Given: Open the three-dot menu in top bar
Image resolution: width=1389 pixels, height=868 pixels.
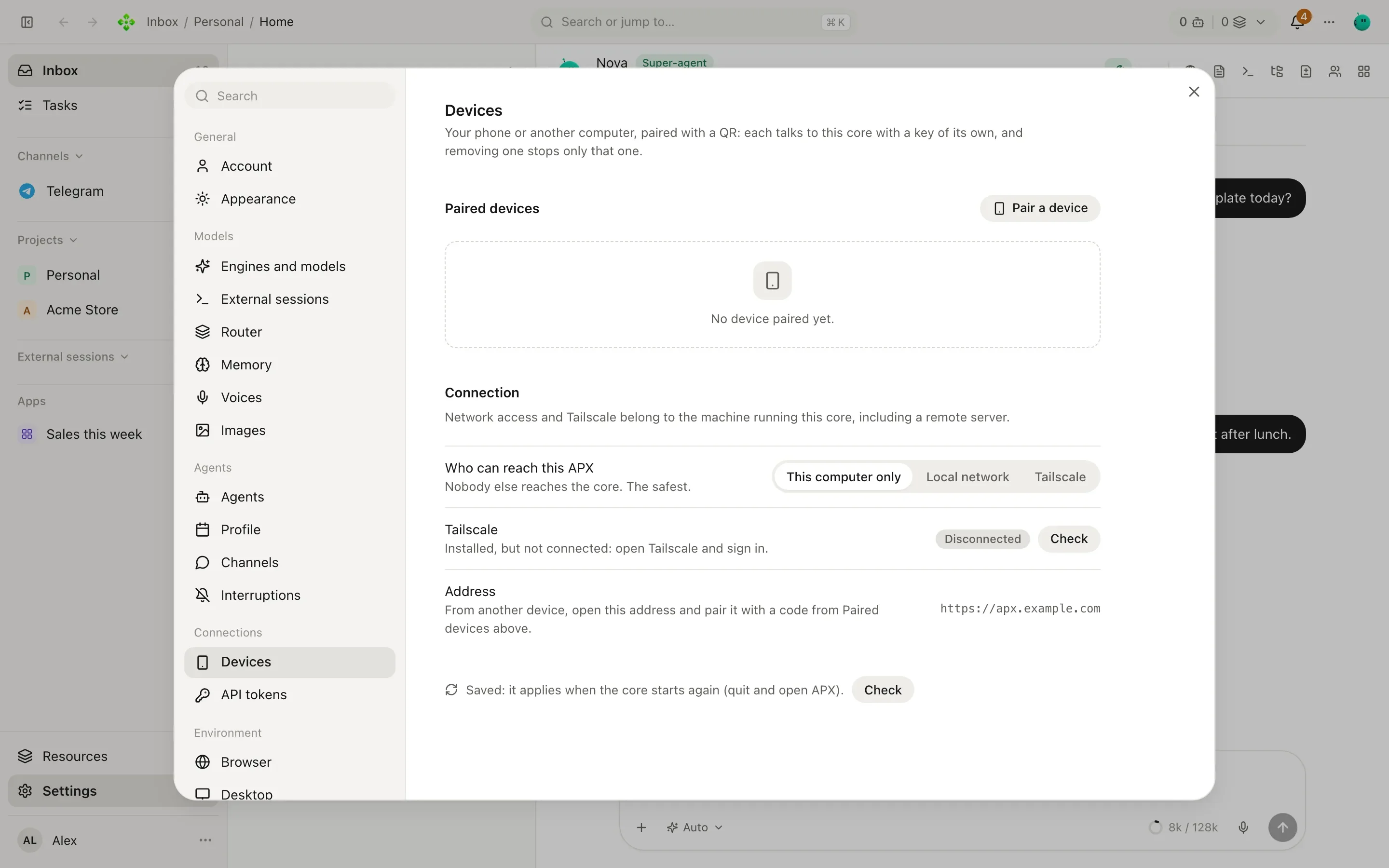Looking at the screenshot, I should click(1329, 22).
